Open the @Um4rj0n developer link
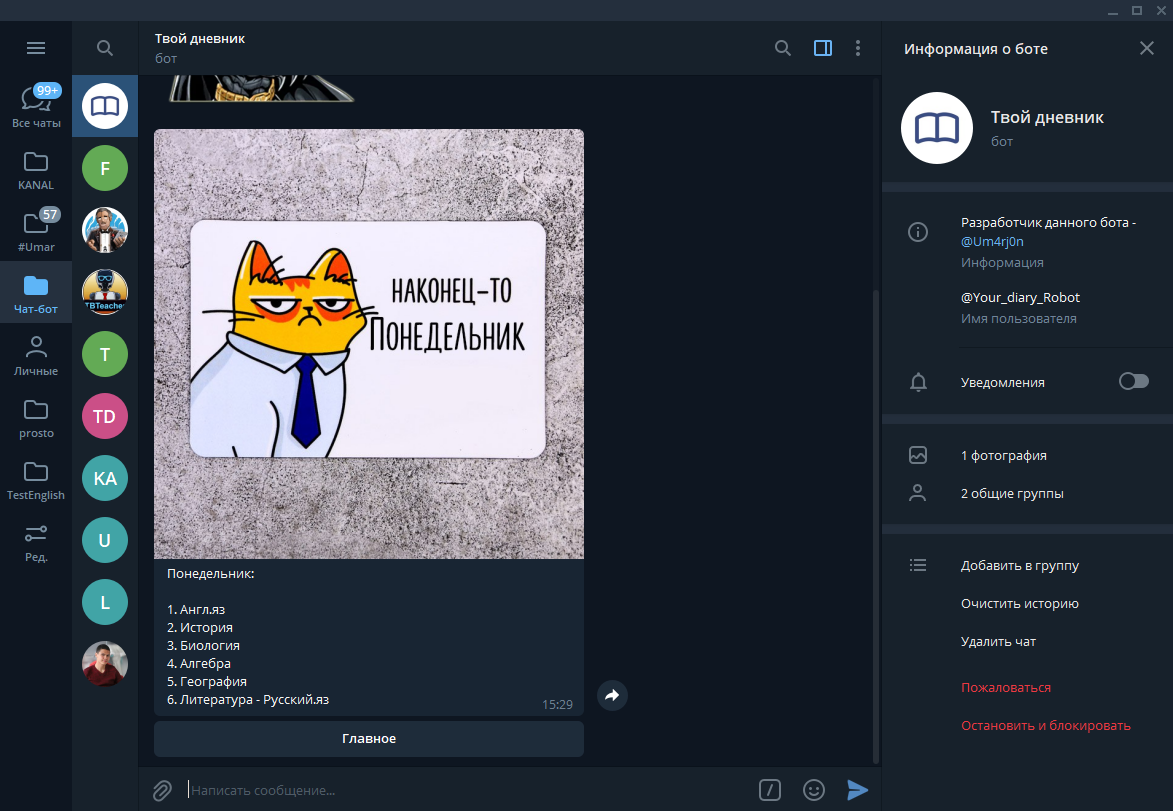Viewport: 1173px width, 811px height. tap(992, 241)
